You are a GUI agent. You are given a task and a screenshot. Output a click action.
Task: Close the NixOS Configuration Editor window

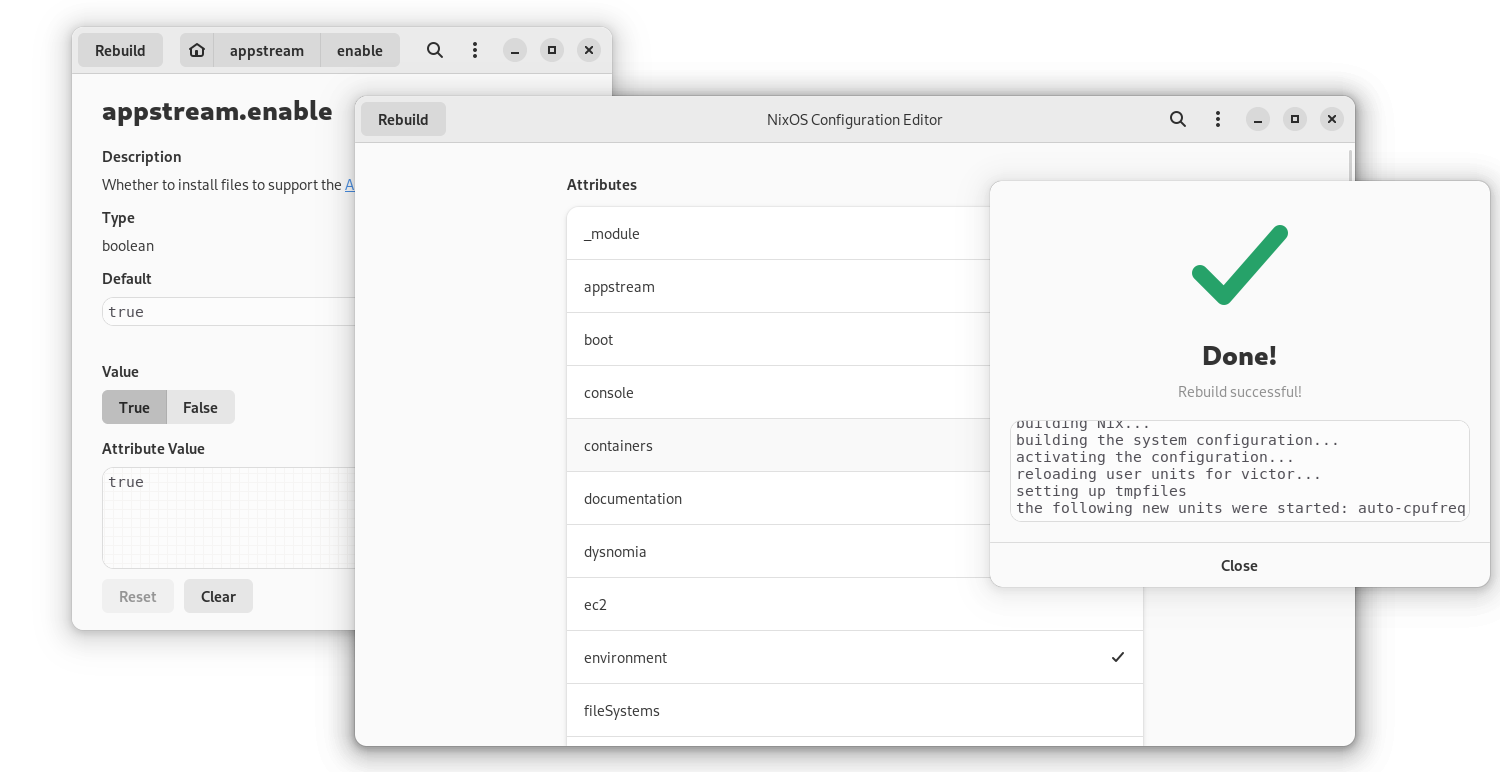(1332, 119)
